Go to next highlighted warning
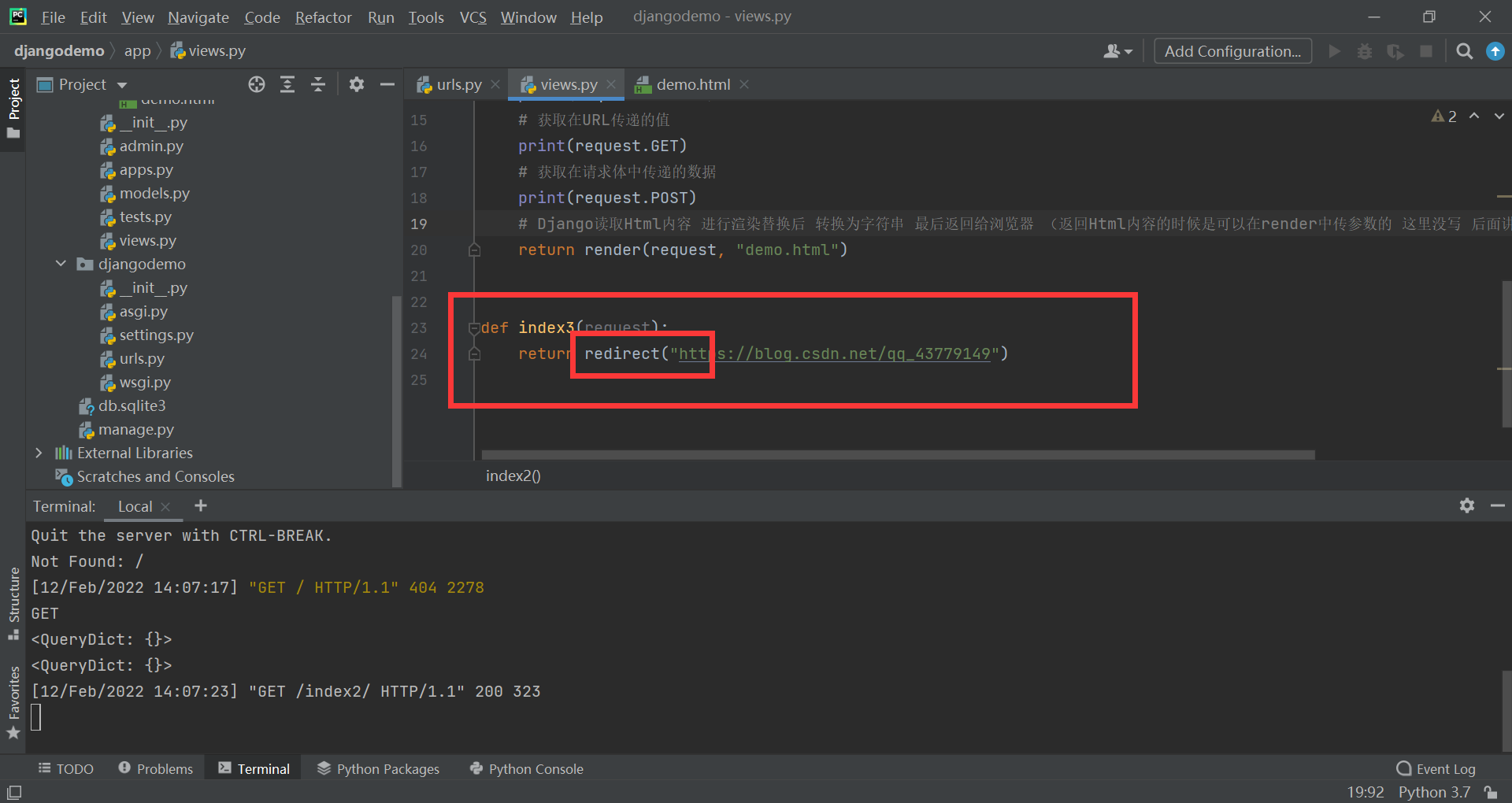This screenshot has width=1512, height=803. (x=1499, y=116)
